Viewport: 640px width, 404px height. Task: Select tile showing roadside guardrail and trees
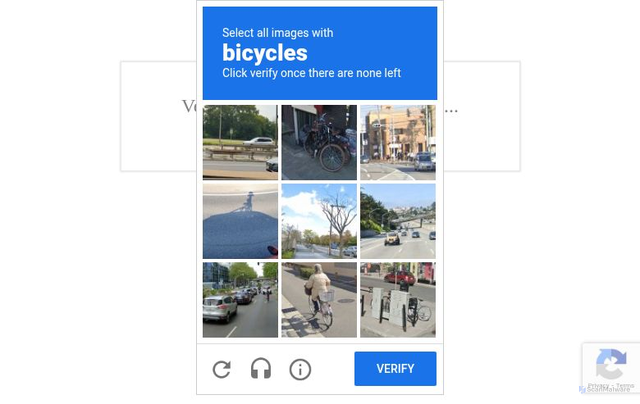pyautogui.click(x=240, y=142)
